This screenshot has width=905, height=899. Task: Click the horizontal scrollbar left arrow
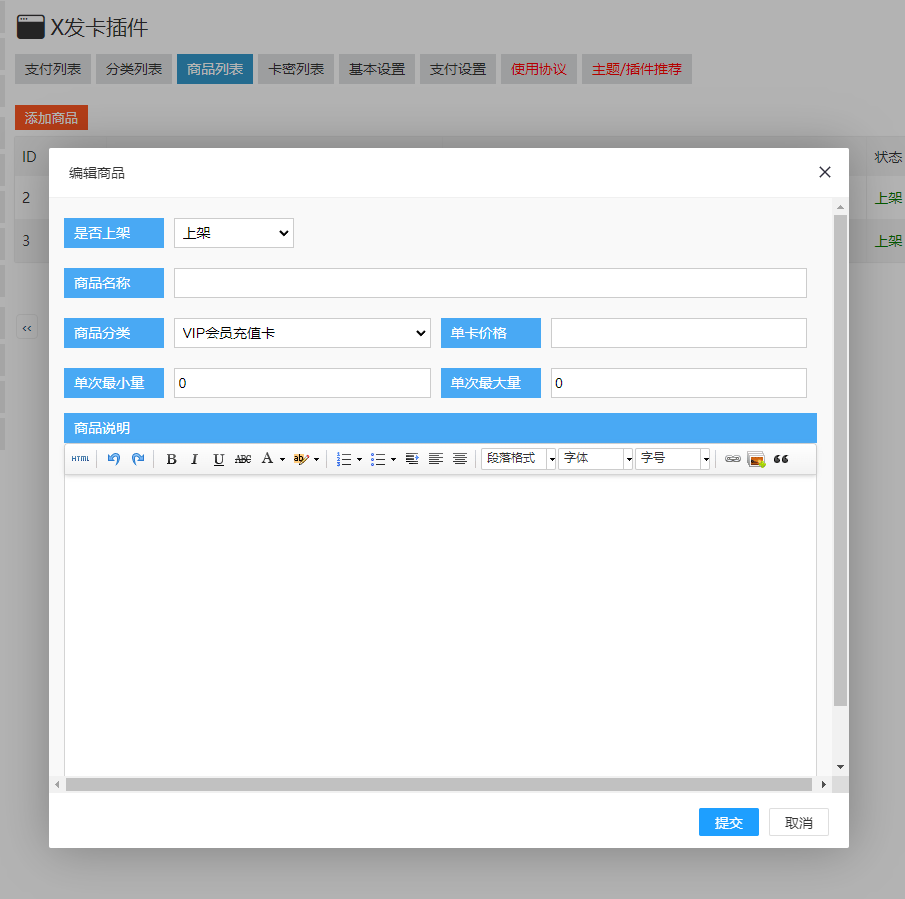click(57, 784)
